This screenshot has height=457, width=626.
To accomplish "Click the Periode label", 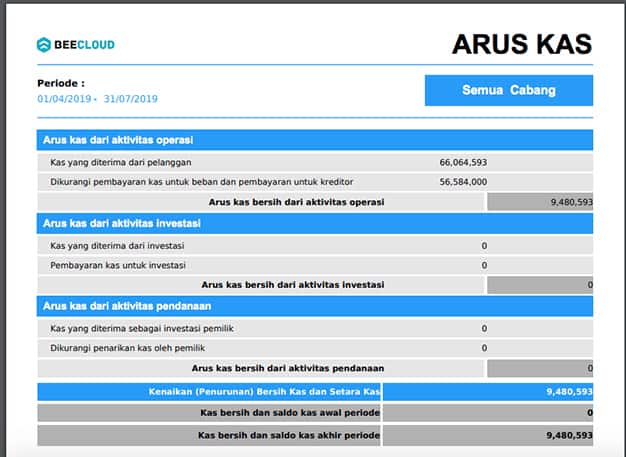I will tap(61, 83).
